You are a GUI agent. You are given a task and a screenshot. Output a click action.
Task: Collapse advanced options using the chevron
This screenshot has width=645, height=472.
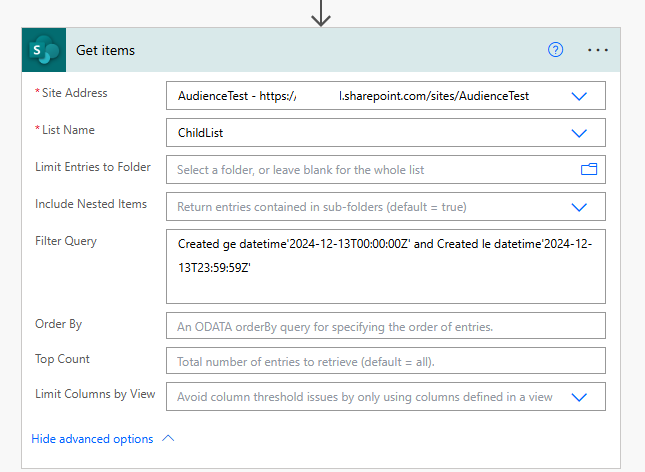pos(168,439)
